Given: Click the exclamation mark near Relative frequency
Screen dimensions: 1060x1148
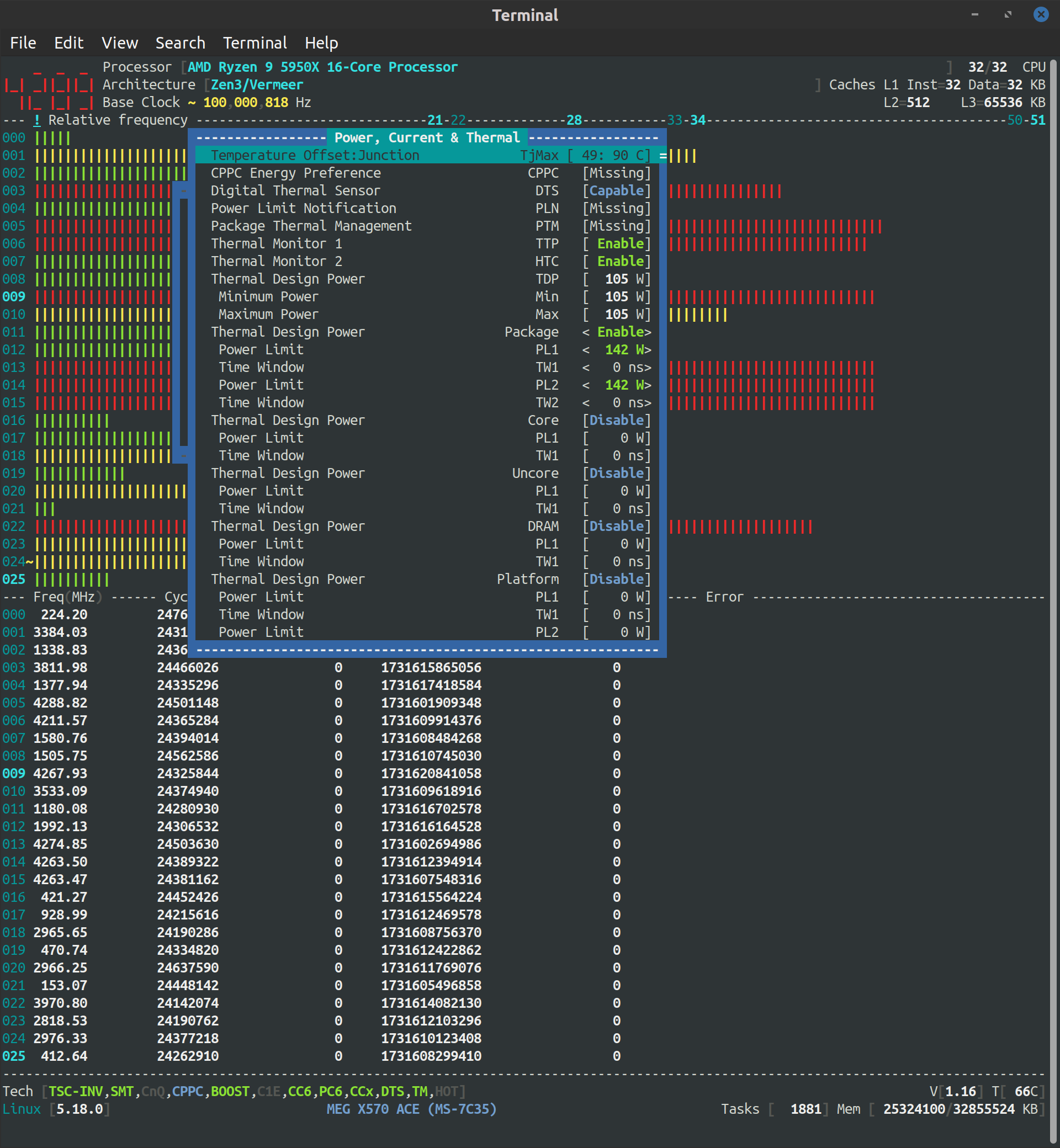Looking at the screenshot, I should click(36, 120).
